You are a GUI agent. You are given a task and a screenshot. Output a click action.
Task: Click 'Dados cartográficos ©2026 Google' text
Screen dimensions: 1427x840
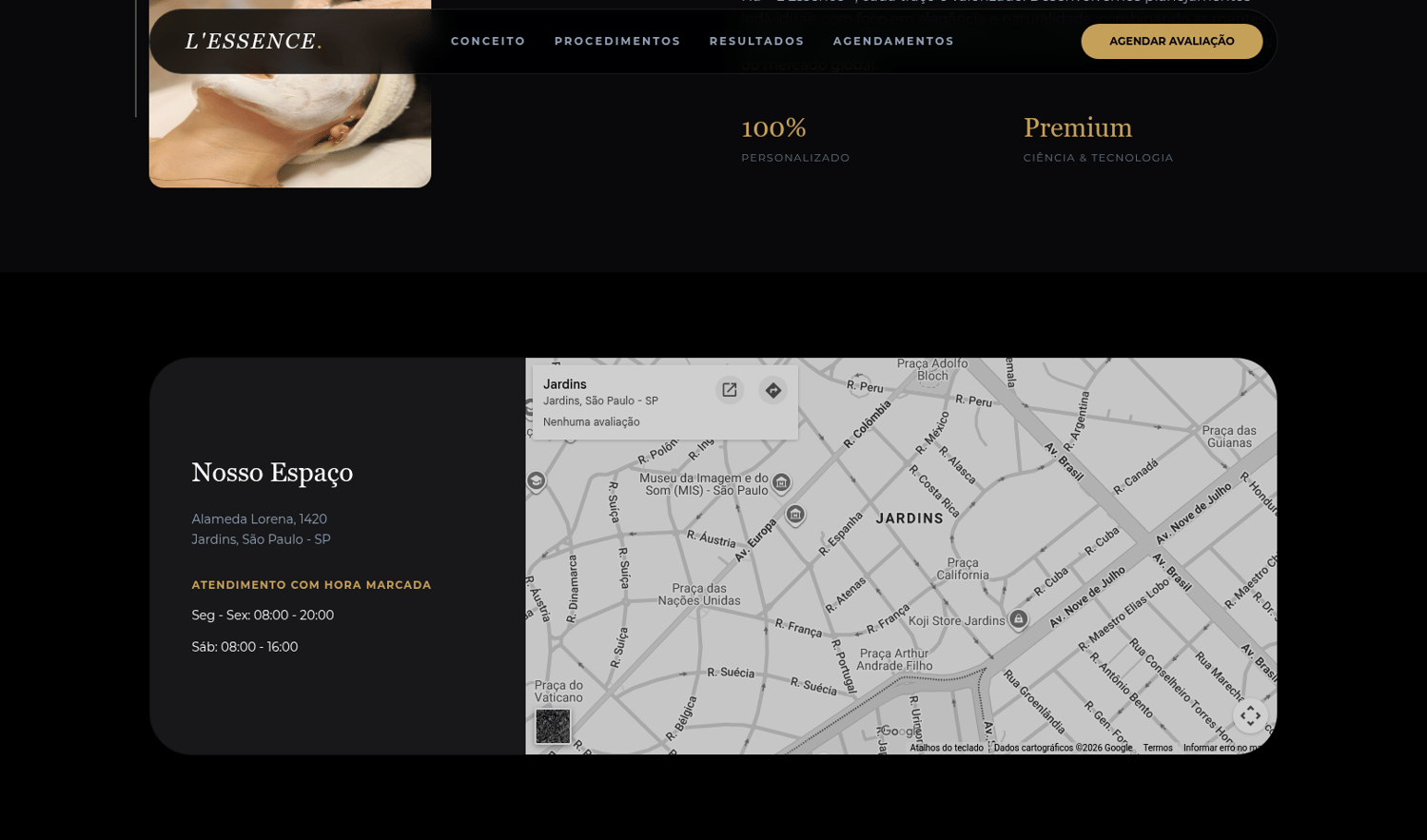(x=1063, y=748)
